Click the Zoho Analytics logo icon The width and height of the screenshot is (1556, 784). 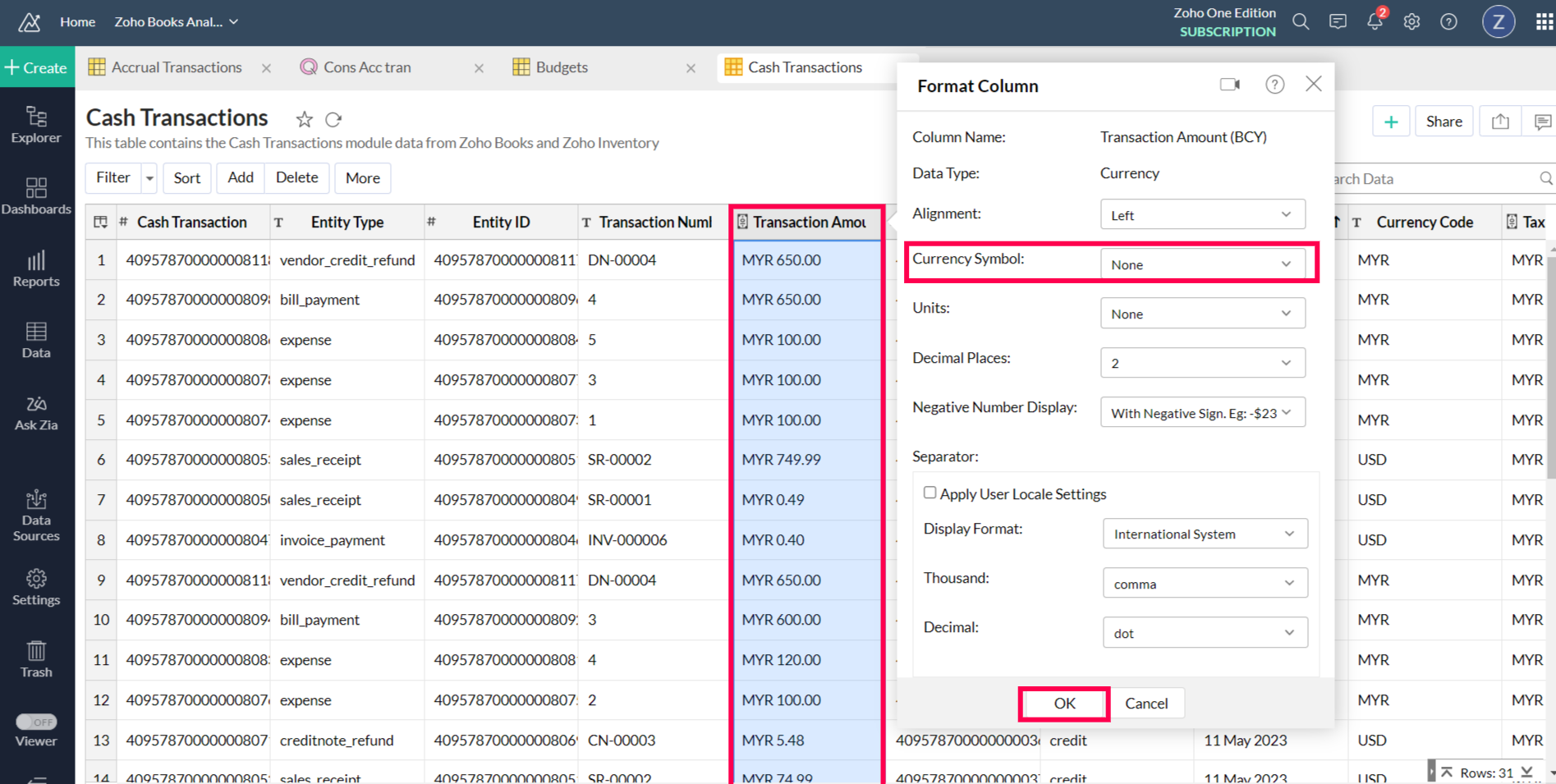[x=30, y=22]
